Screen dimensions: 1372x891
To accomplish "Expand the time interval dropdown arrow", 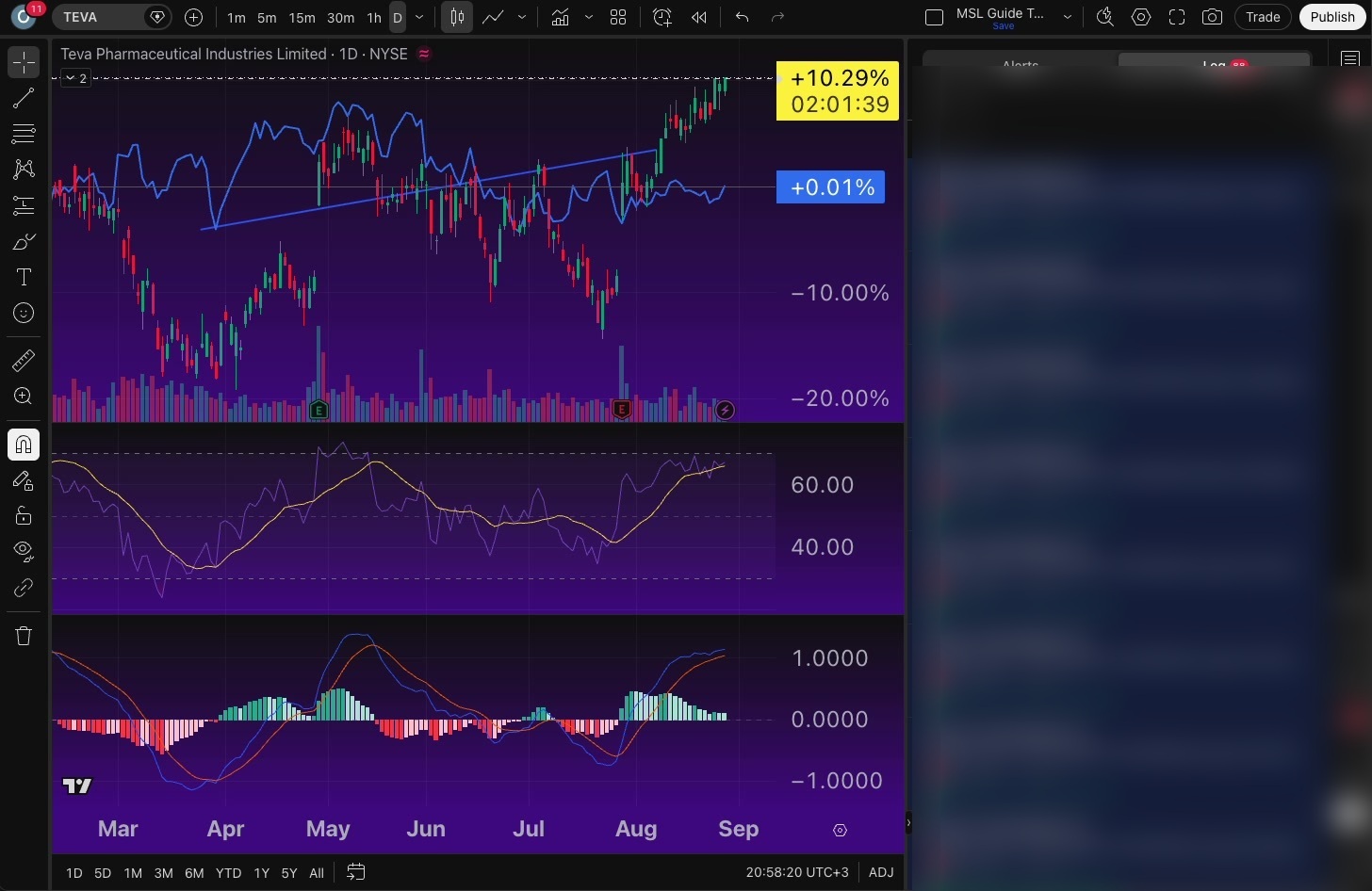I will [x=420, y=17].
